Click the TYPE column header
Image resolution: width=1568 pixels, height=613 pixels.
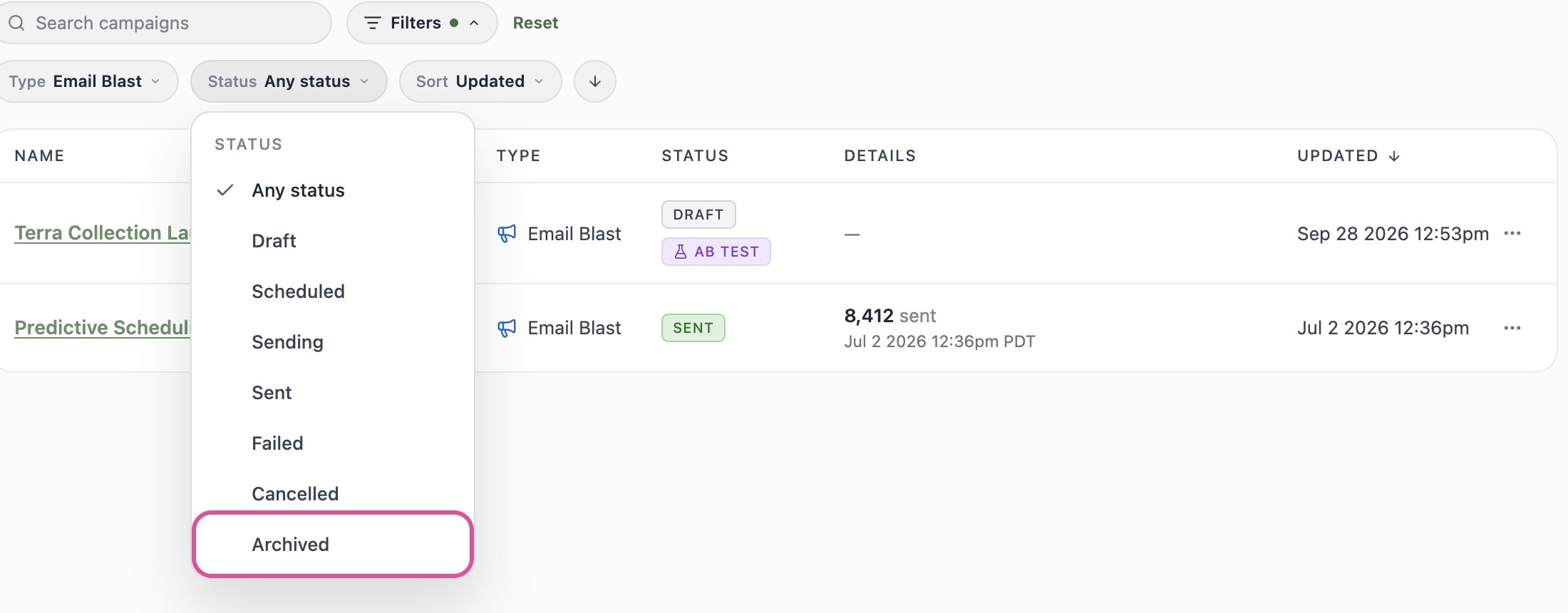click(518, 156)
